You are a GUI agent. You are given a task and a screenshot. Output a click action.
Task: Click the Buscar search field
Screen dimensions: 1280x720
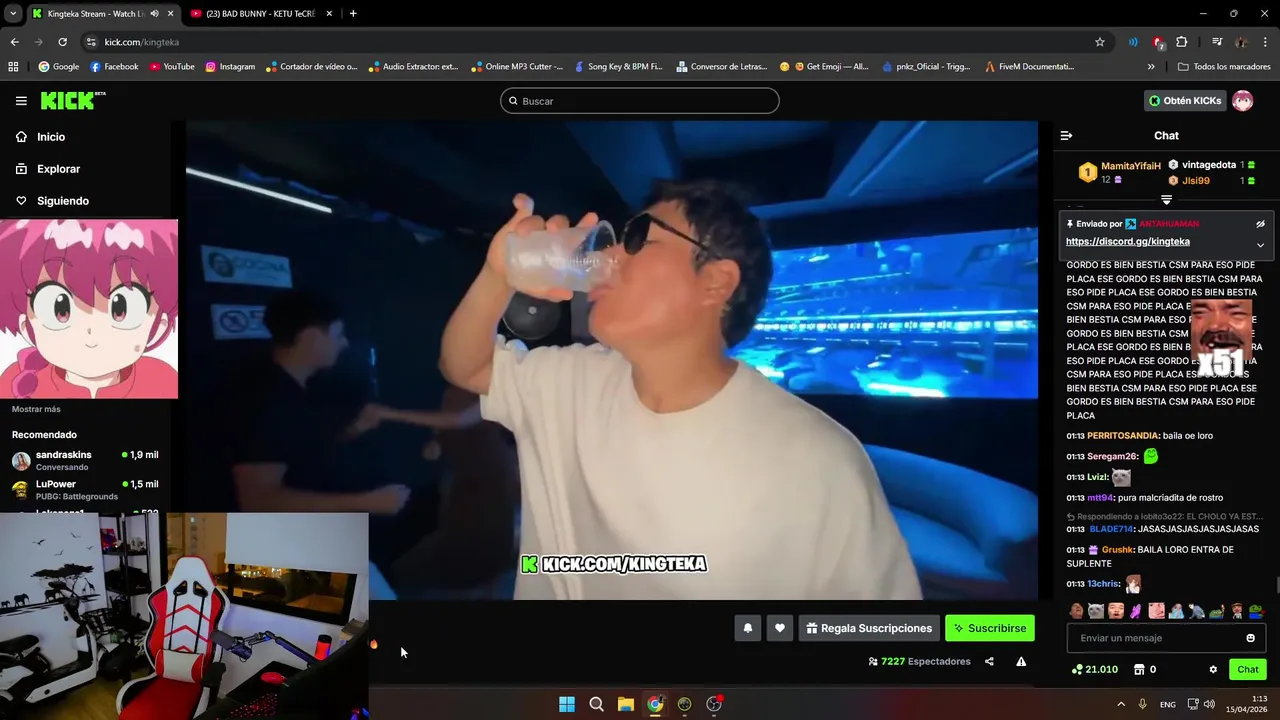click(x=640, y=101)
